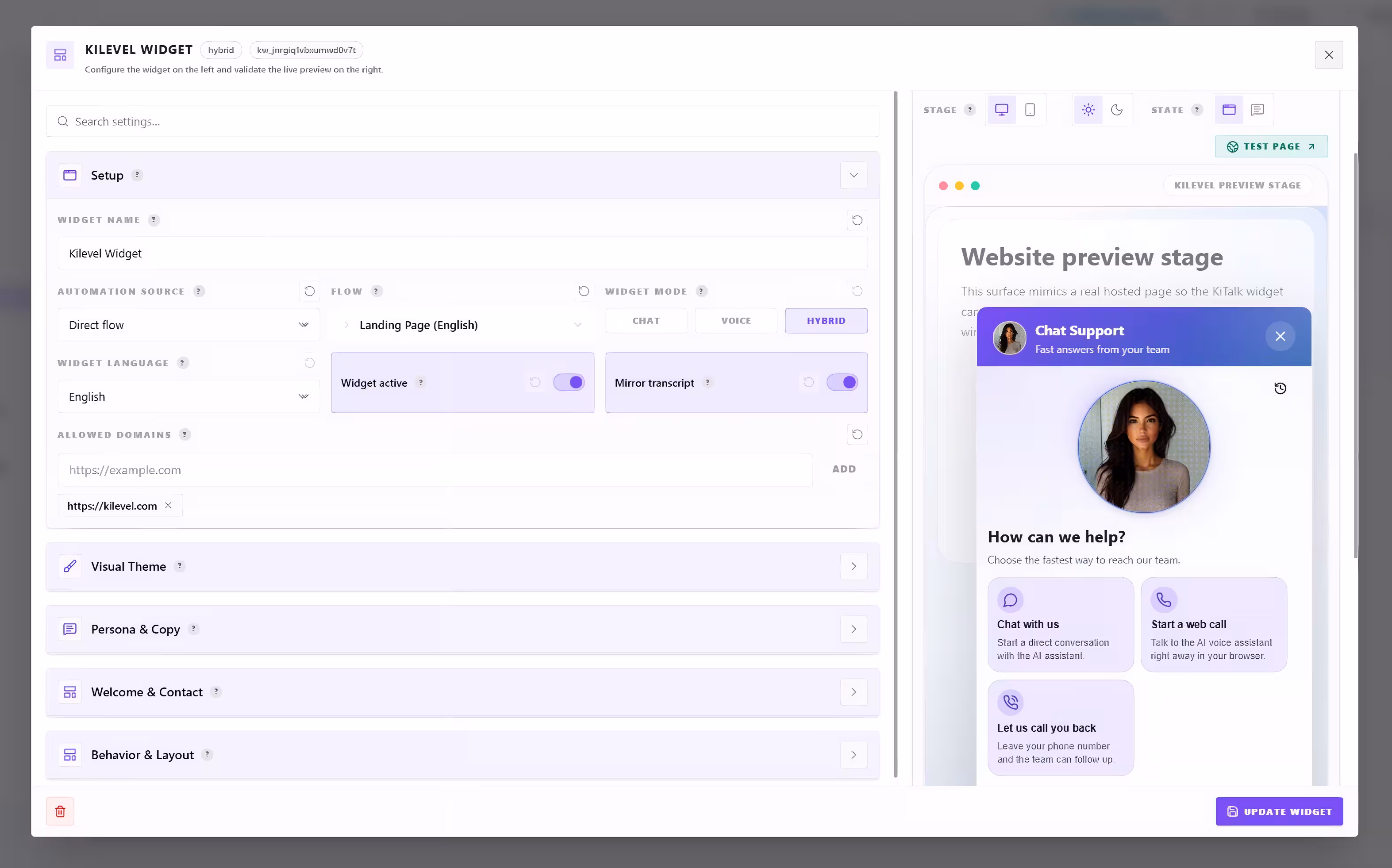The height and width of the screenshot is (868, 1392).
Task: Set widget mode to Hybrid
Action: click(826, 321)
